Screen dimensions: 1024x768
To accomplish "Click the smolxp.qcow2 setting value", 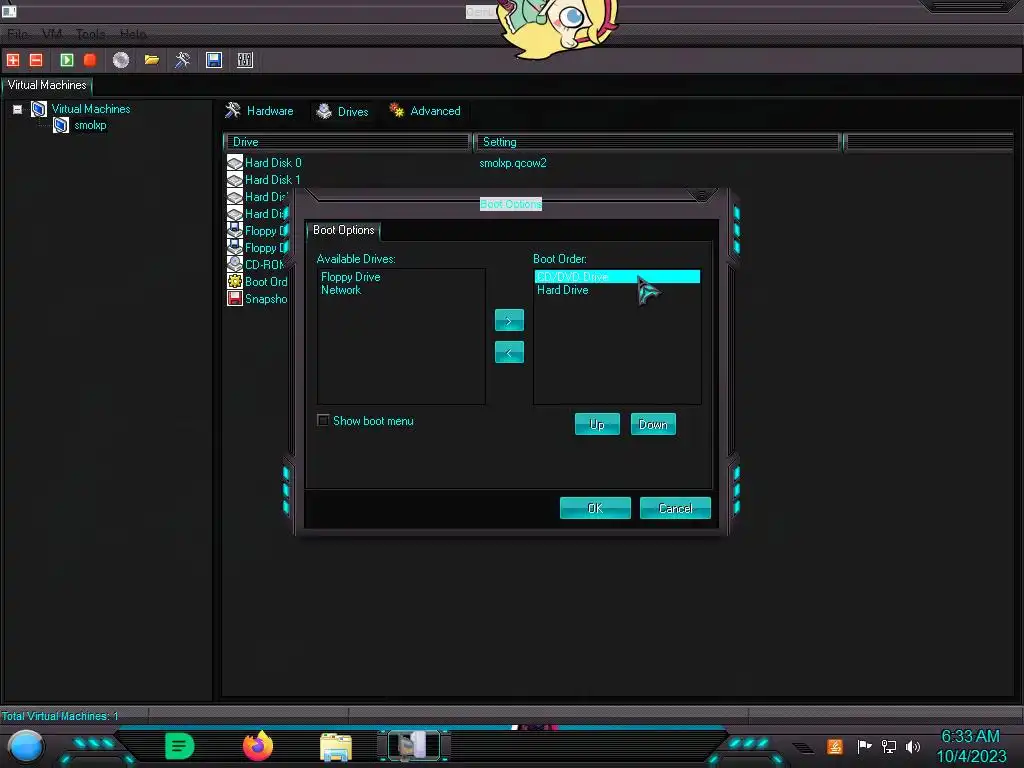I will coord(513,163).
